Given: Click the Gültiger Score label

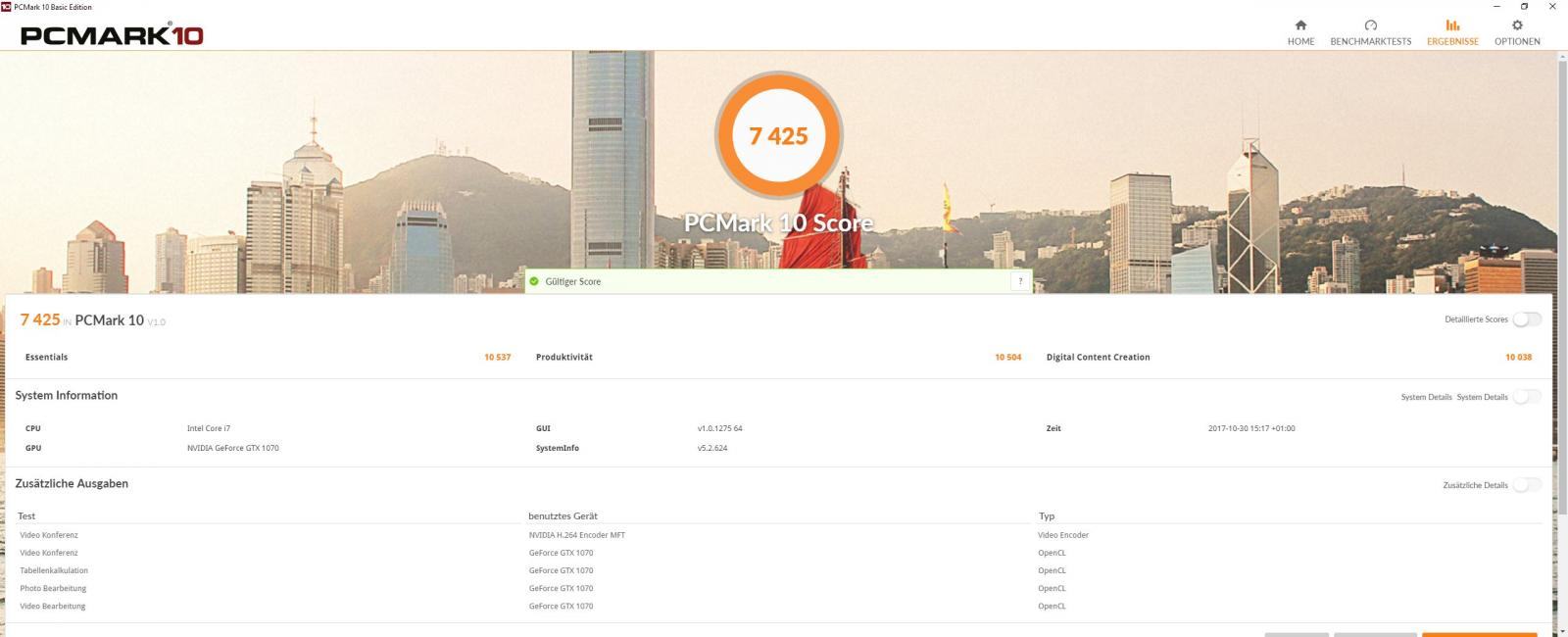Looking at the screenshot, I should click(x=573, y=281).
